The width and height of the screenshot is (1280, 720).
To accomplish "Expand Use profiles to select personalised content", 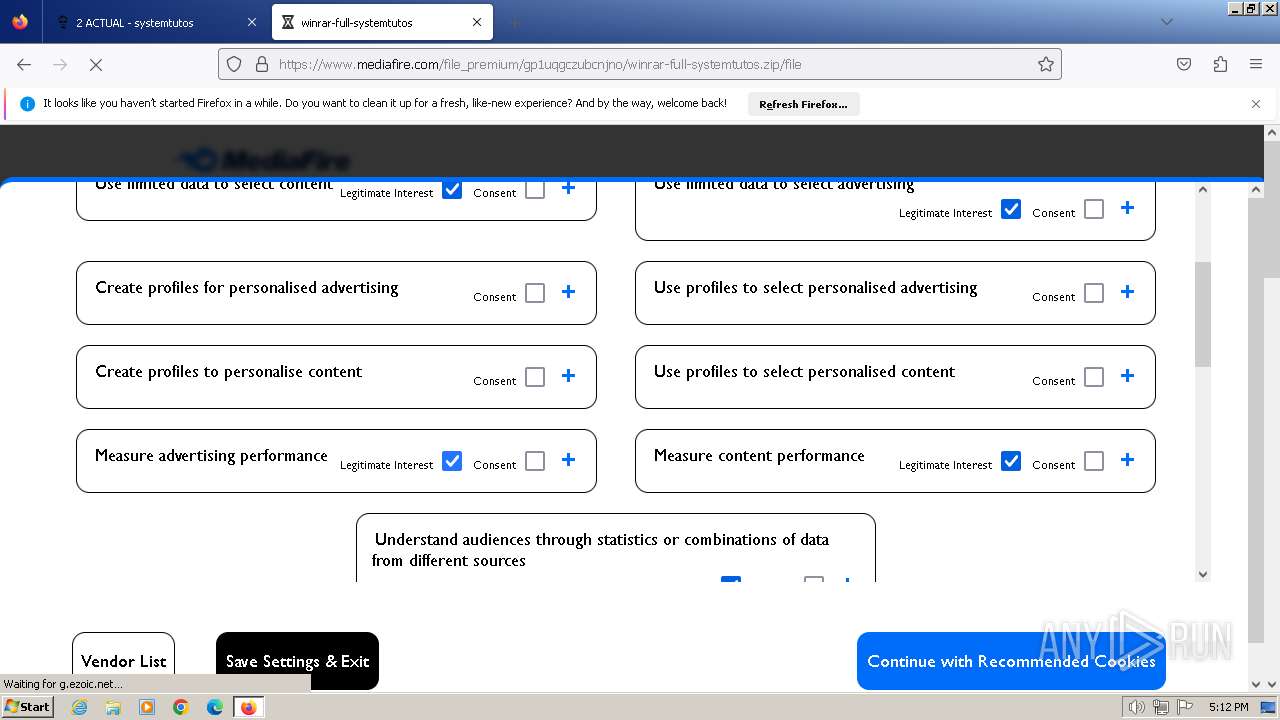I will (x=1127, y=376).
